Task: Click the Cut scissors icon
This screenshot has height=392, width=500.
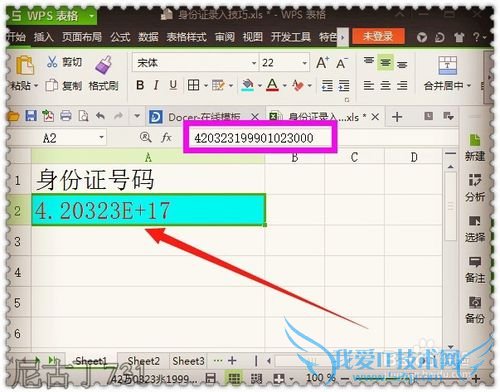Action: pos(52,62)
